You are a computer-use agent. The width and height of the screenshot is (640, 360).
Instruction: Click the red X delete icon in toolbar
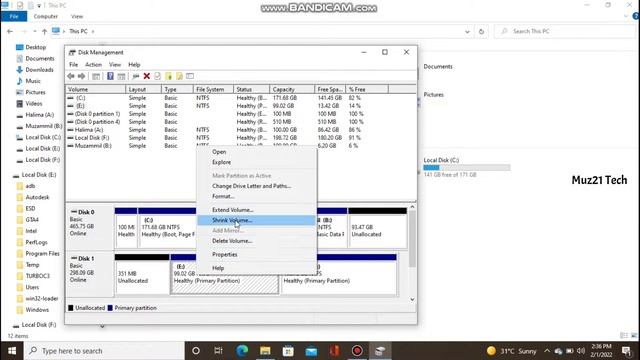pos(147,76)
